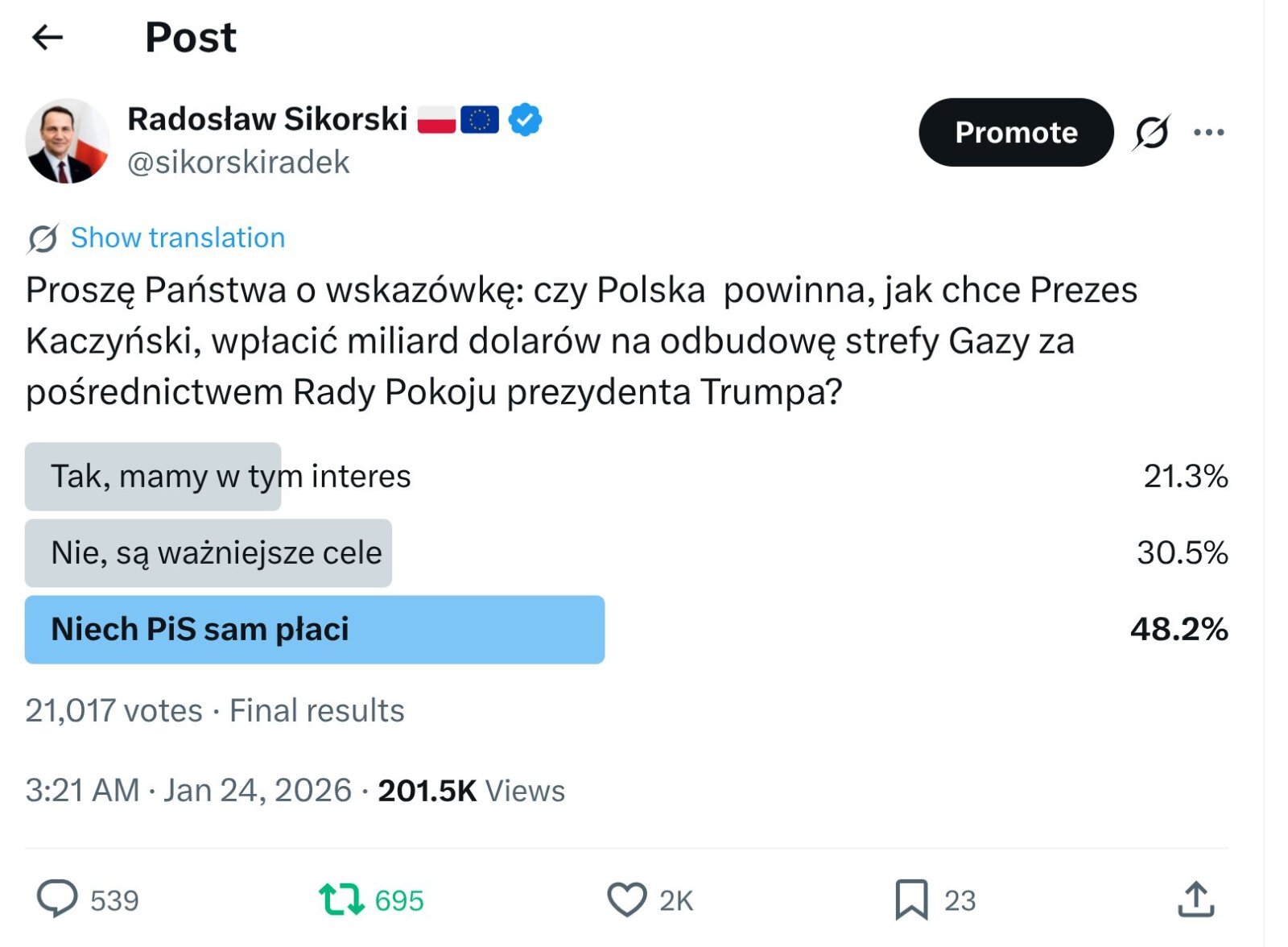This screenshot has height=947, width=1288.
Task: Open Radosław Sikorski's profile picture
Action: [67, 141]
